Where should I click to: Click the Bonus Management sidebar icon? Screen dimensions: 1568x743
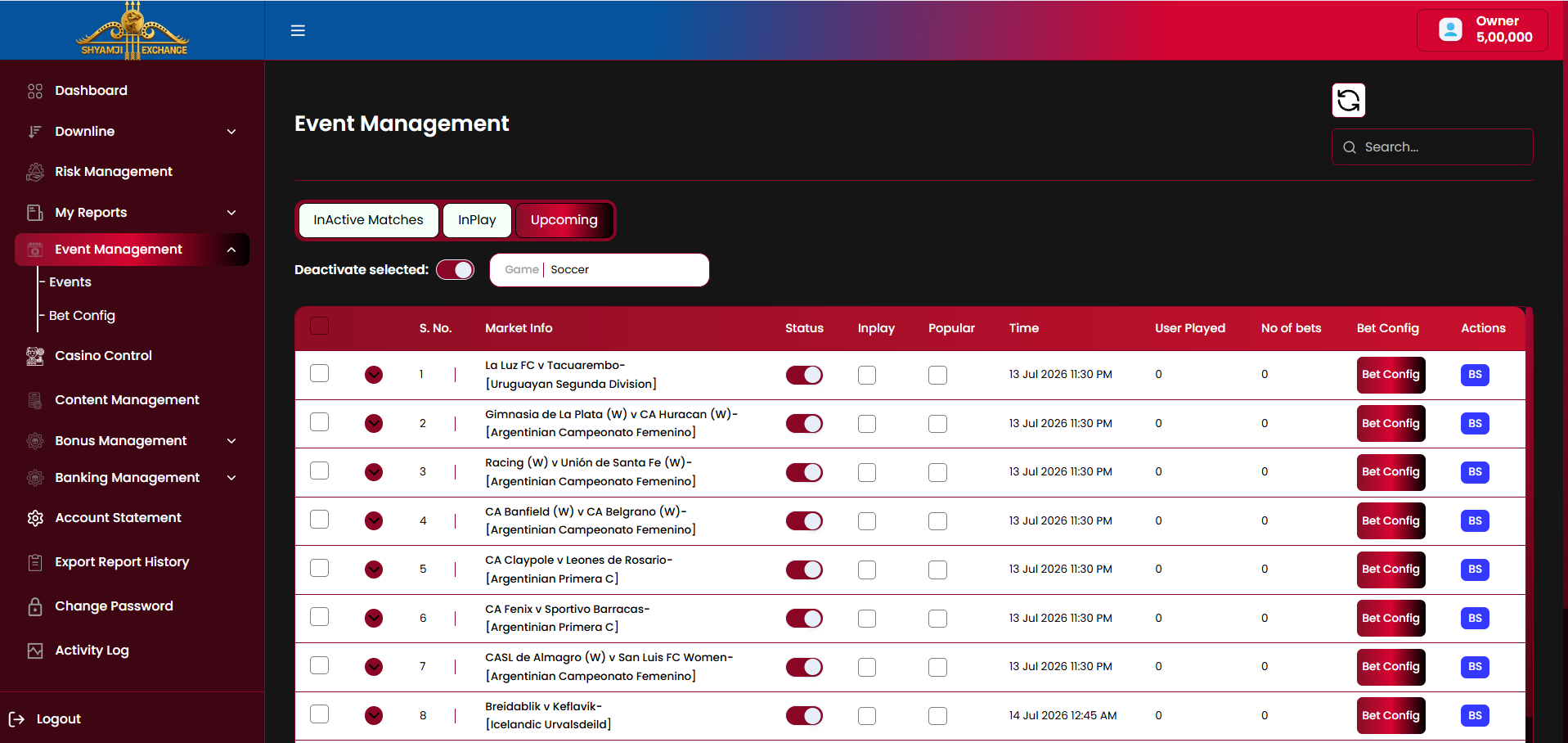pos(35,441)
